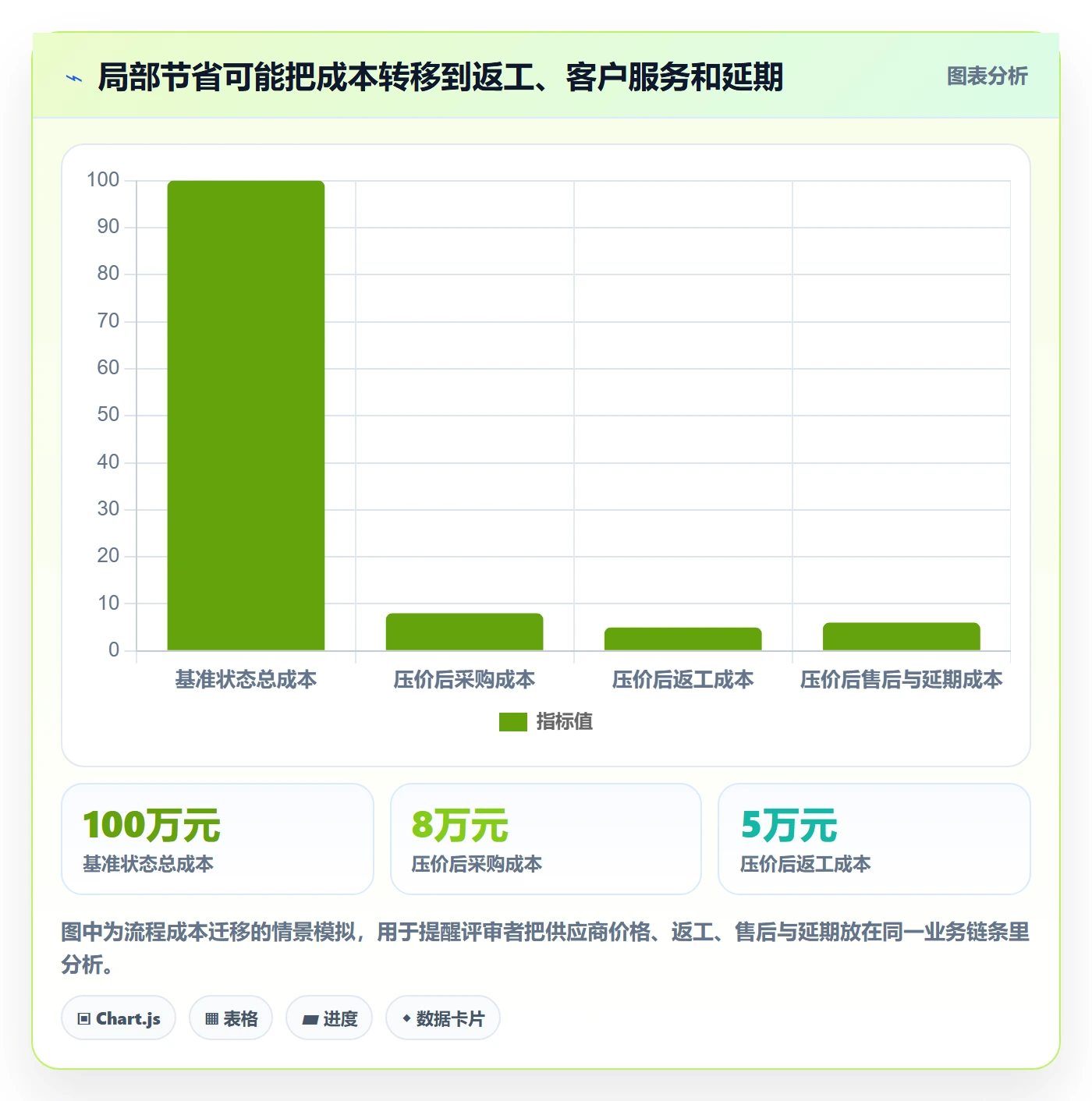Open the 5万元 data card
The height and width of the screenshot is (1101, 1092).
pyautogui.click(x=874, y=839)
